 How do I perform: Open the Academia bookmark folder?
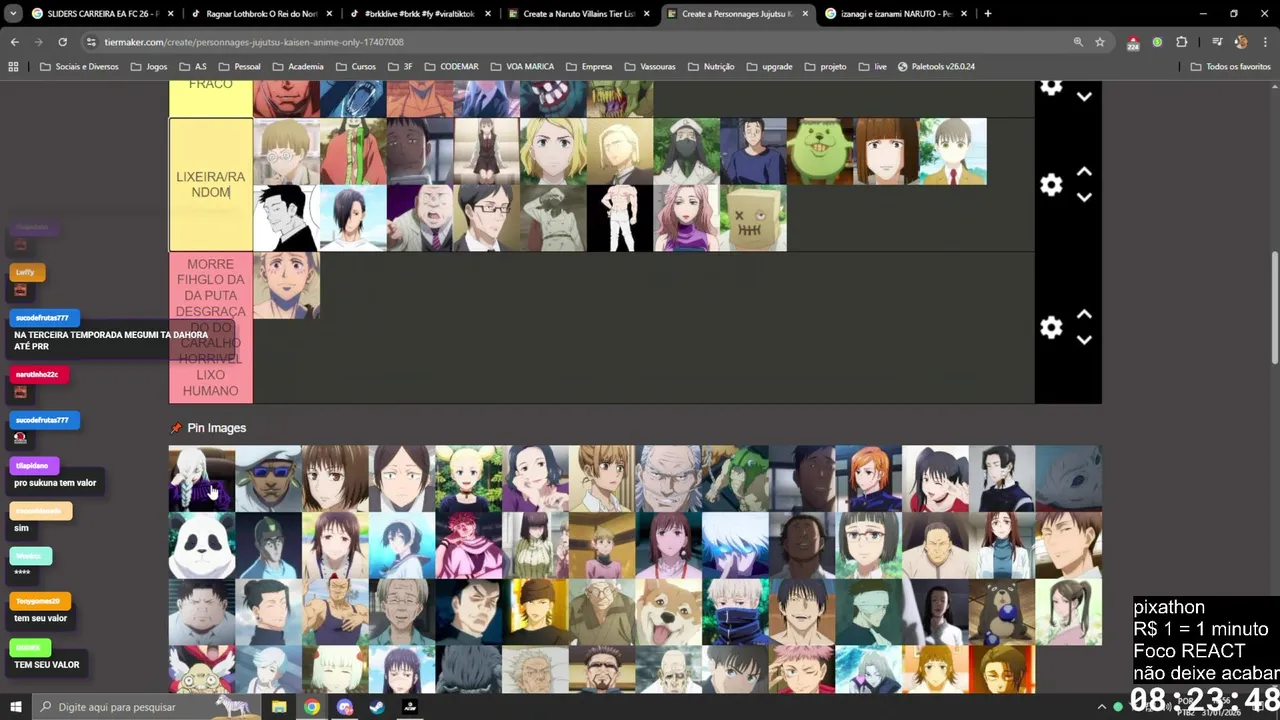coord(297,66)
